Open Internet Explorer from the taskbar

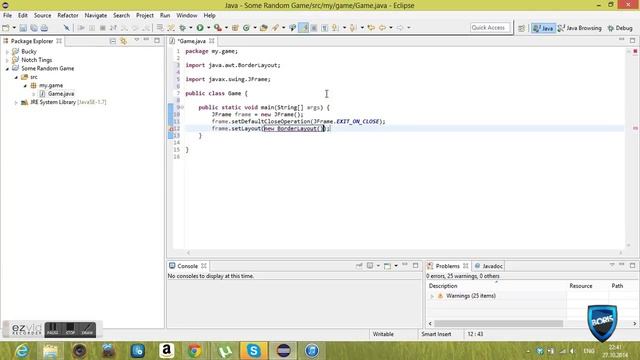pyautogui.click(x=22, y=351)
